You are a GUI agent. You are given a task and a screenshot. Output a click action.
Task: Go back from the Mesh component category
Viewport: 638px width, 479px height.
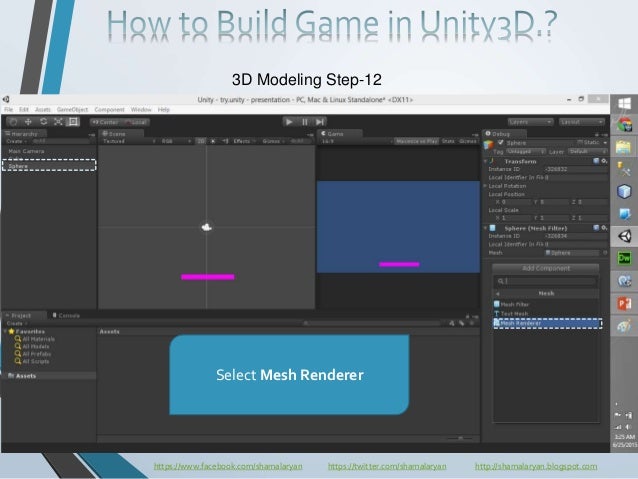[x=497, y=293]
